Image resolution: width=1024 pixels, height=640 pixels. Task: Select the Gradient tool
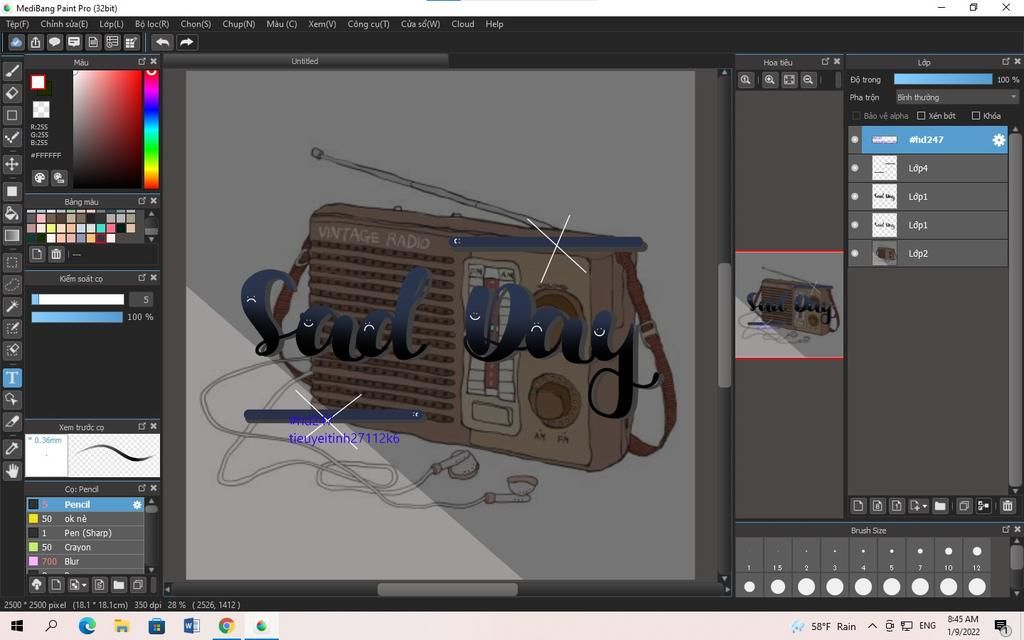pos(12,235)
